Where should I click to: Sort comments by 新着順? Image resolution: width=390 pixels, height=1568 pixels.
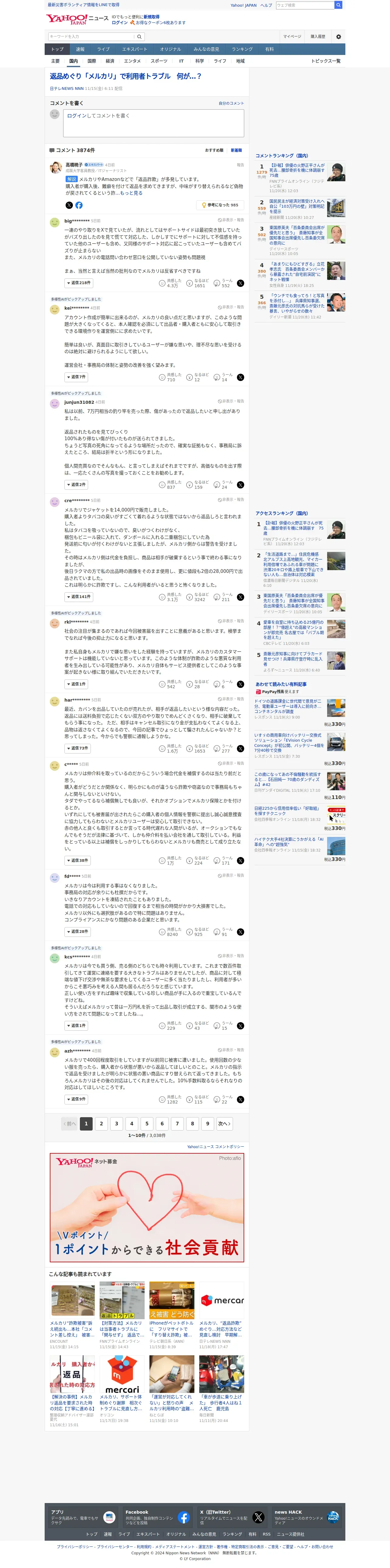(236, 150)
